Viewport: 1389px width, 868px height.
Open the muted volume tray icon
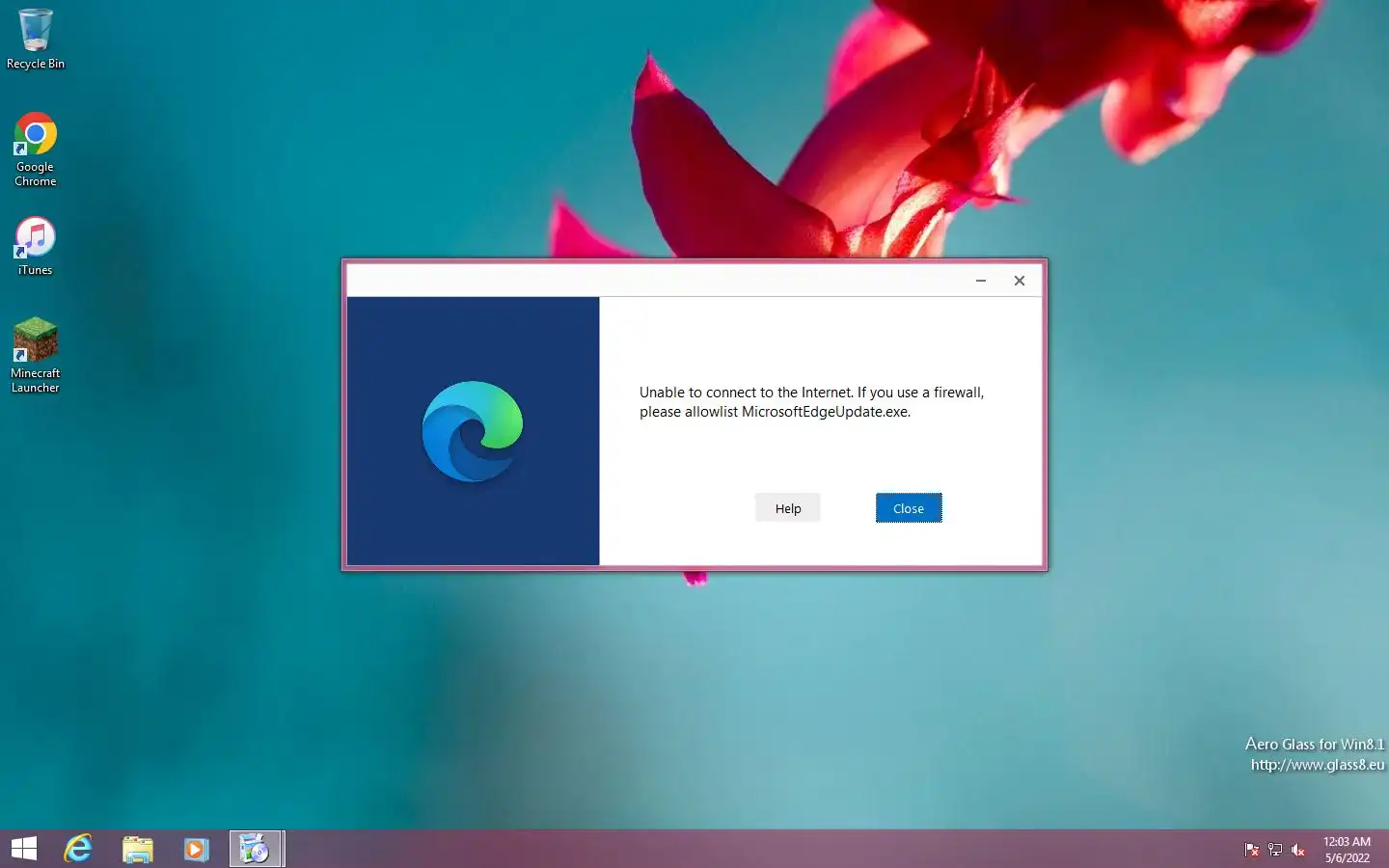click(x=1298, y=850)
